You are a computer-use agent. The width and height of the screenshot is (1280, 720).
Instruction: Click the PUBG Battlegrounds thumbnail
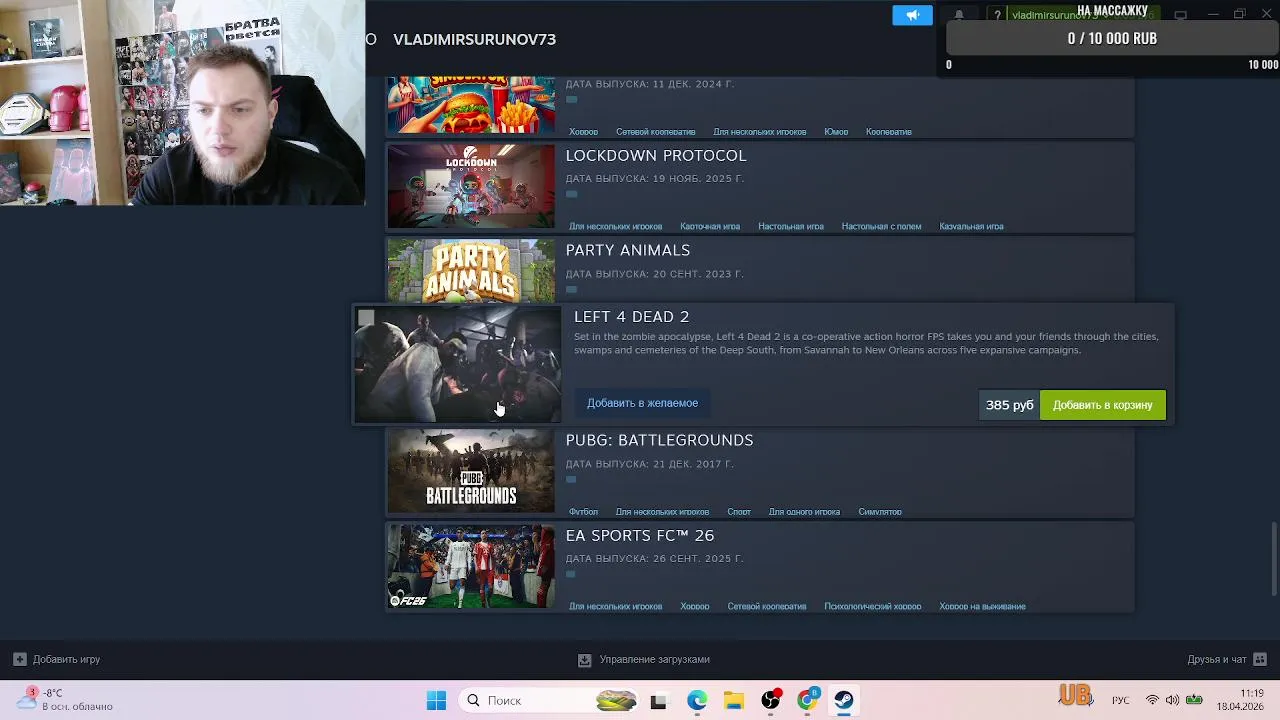pyautogui.click(x=471, y=471)
